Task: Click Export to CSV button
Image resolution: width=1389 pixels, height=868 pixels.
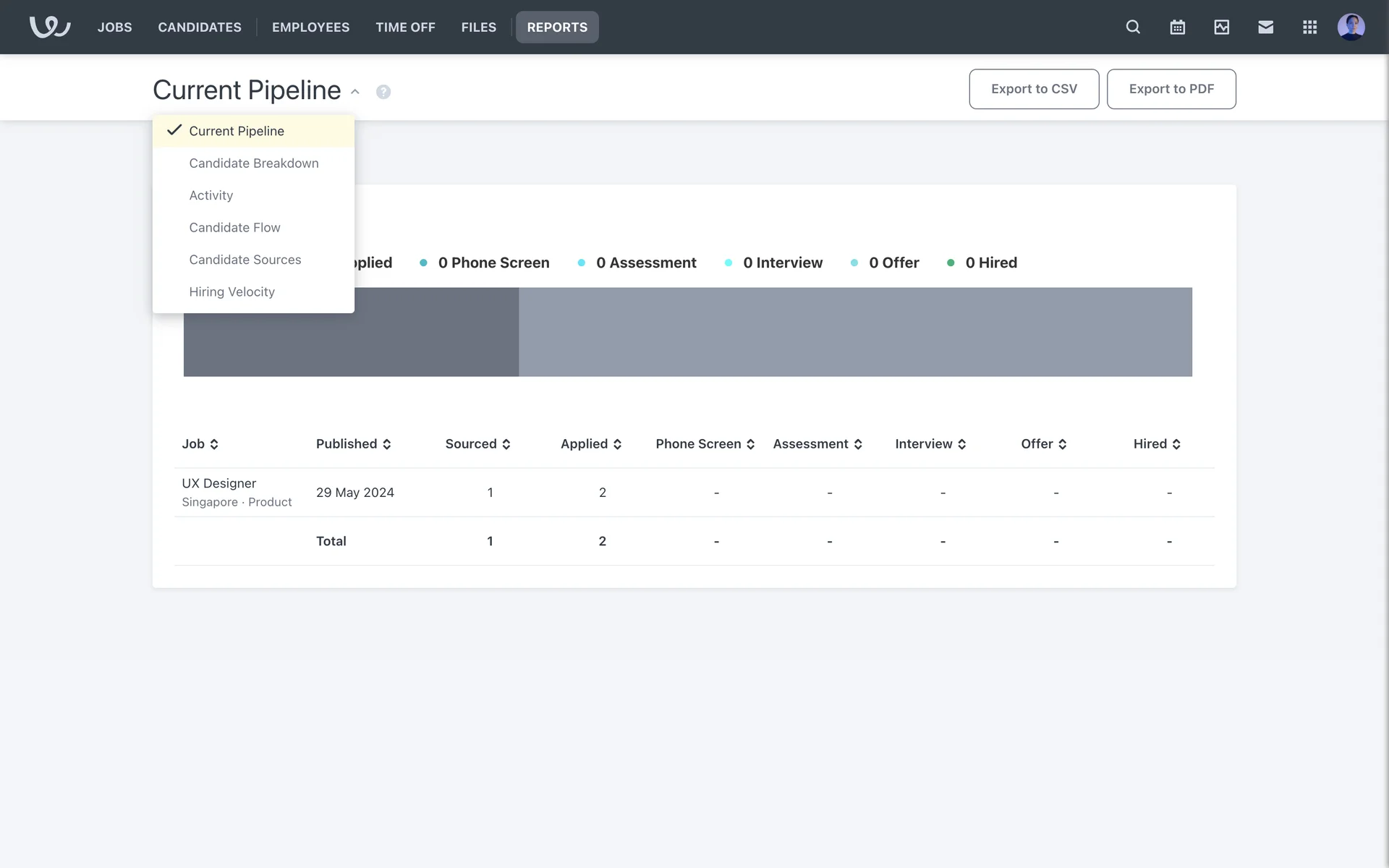Action: (x=1033, y=89)
